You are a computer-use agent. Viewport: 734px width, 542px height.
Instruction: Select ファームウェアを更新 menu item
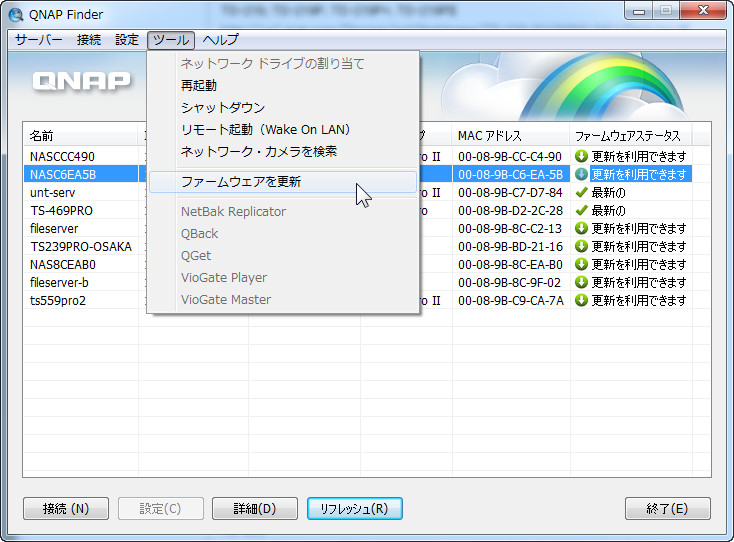[283, 182]
